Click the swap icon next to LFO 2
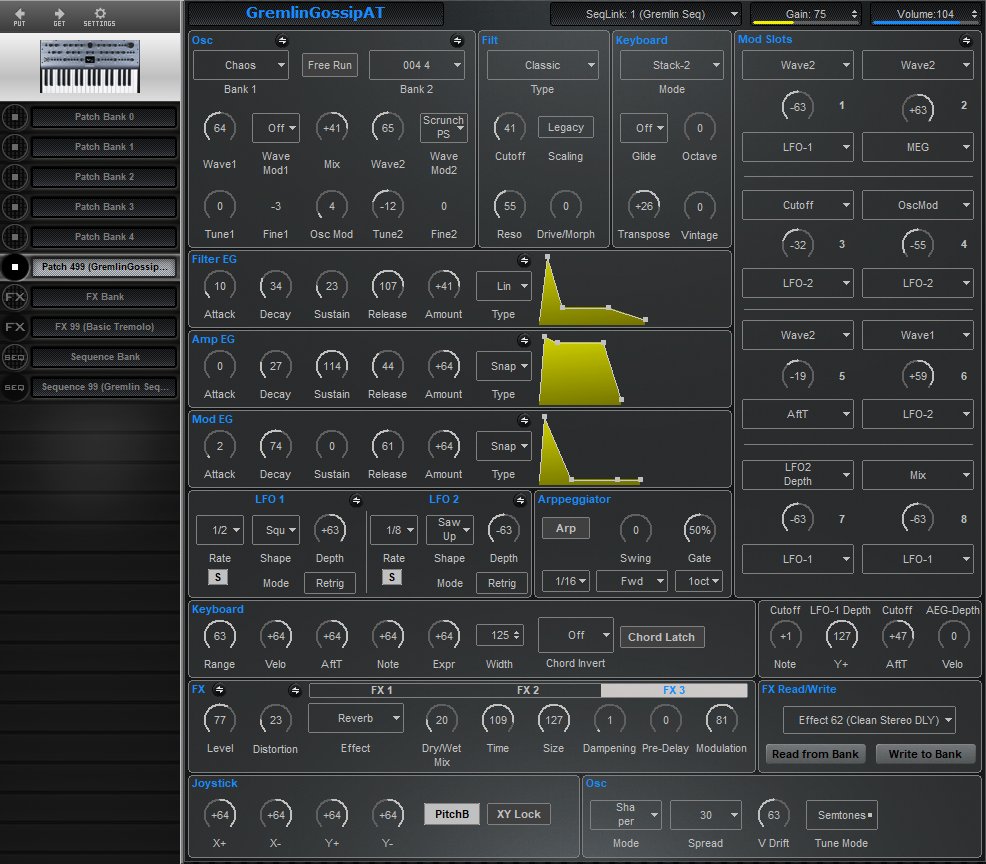The height and width of the screenshot is (864, 986). point(520,501)
